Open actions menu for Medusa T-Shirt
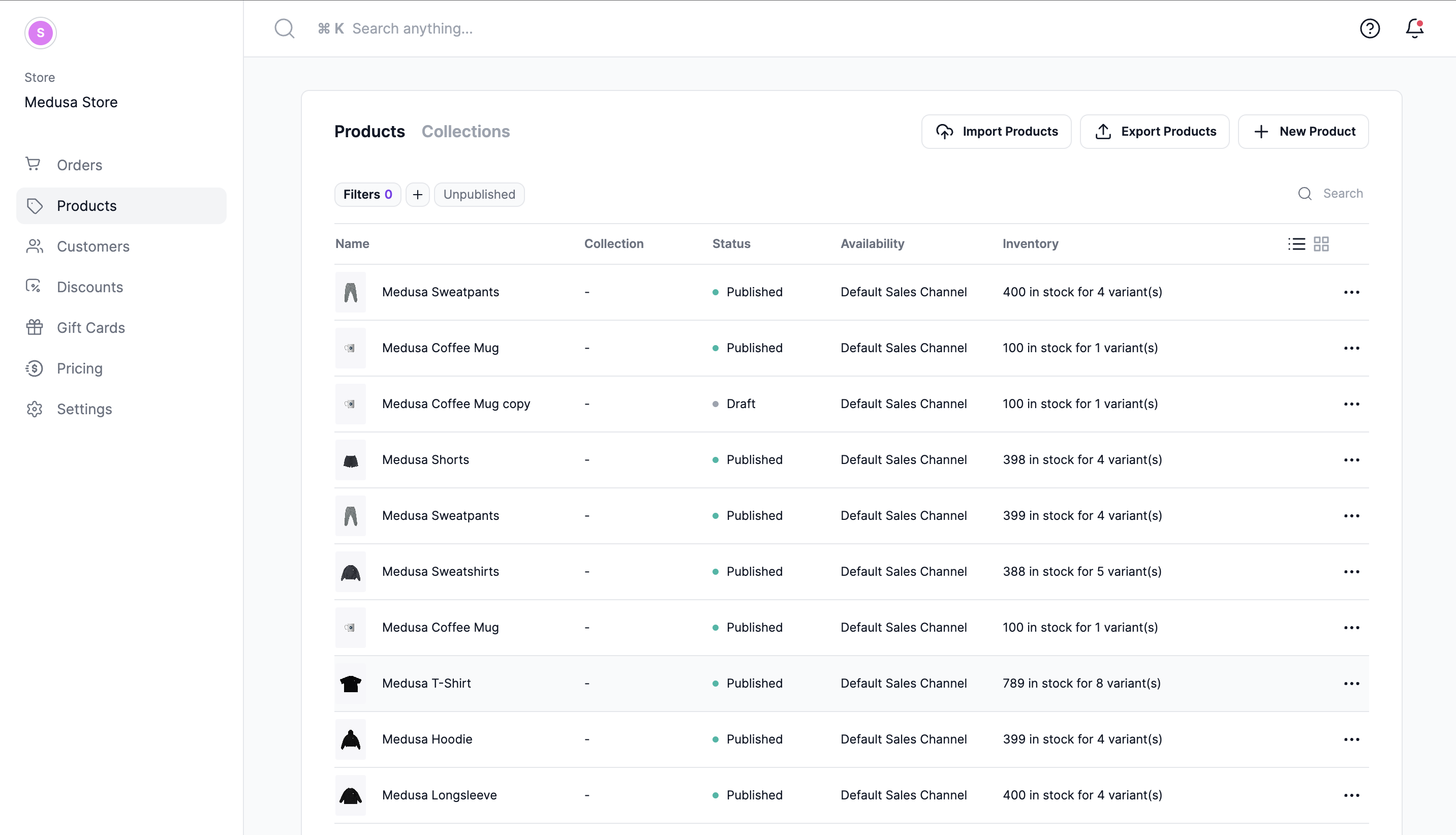This screenshot has width=1456, height=835. [x=1351, y=683]
